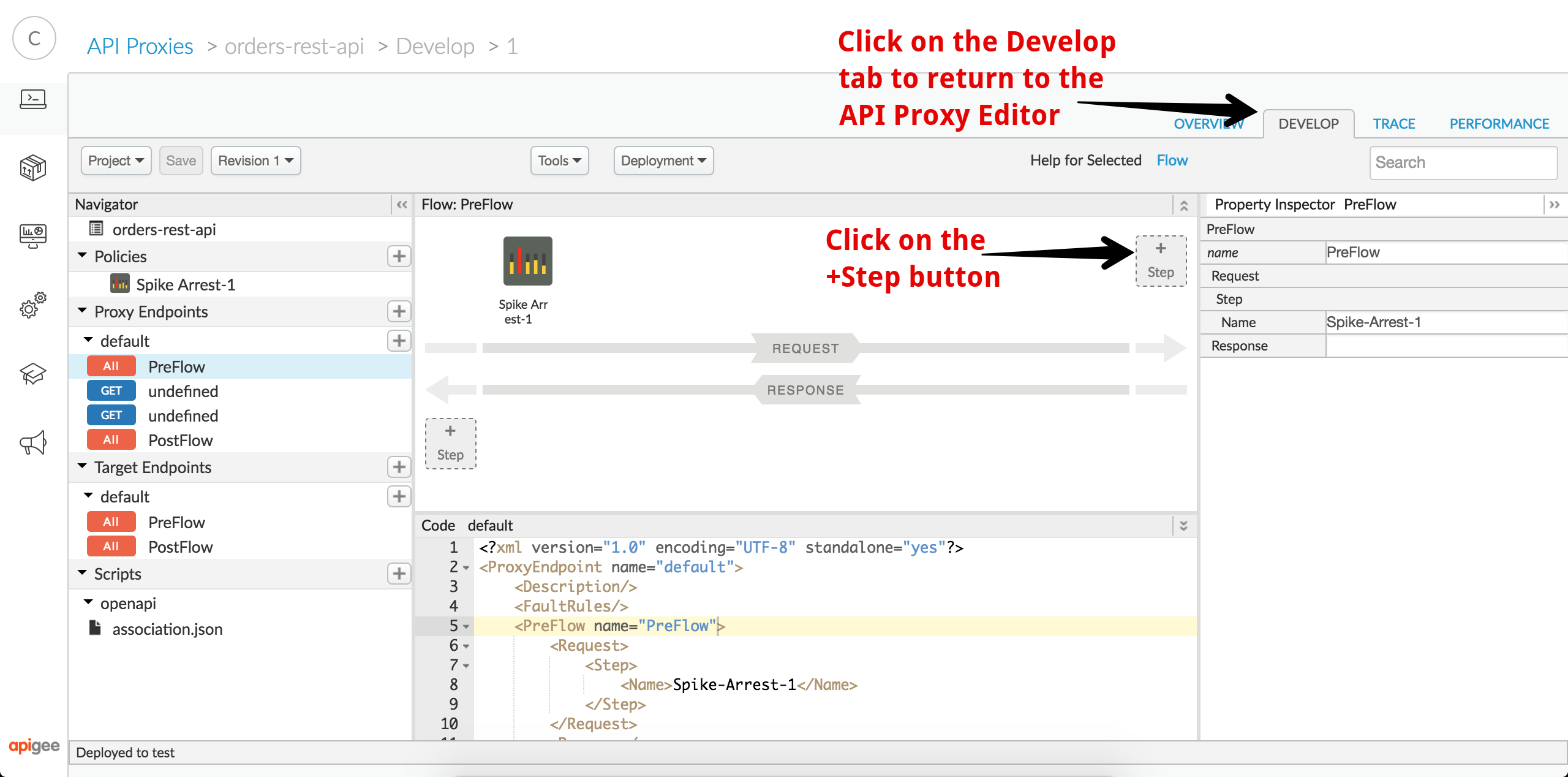This screenshot has width=1568, height=777.
Task: Select first GET undefined flow
Action: pos(240,391)
